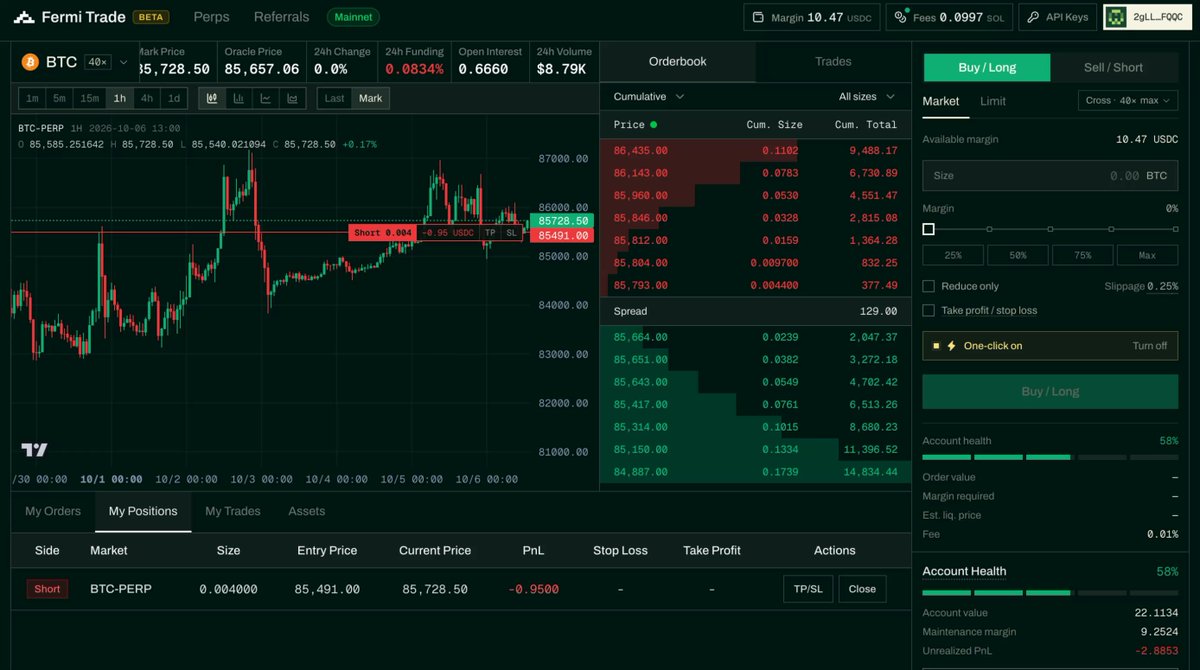The image size is (1200, 670).
Task: Click the green dot beside Price header
Action: click(x=653, y=125)
